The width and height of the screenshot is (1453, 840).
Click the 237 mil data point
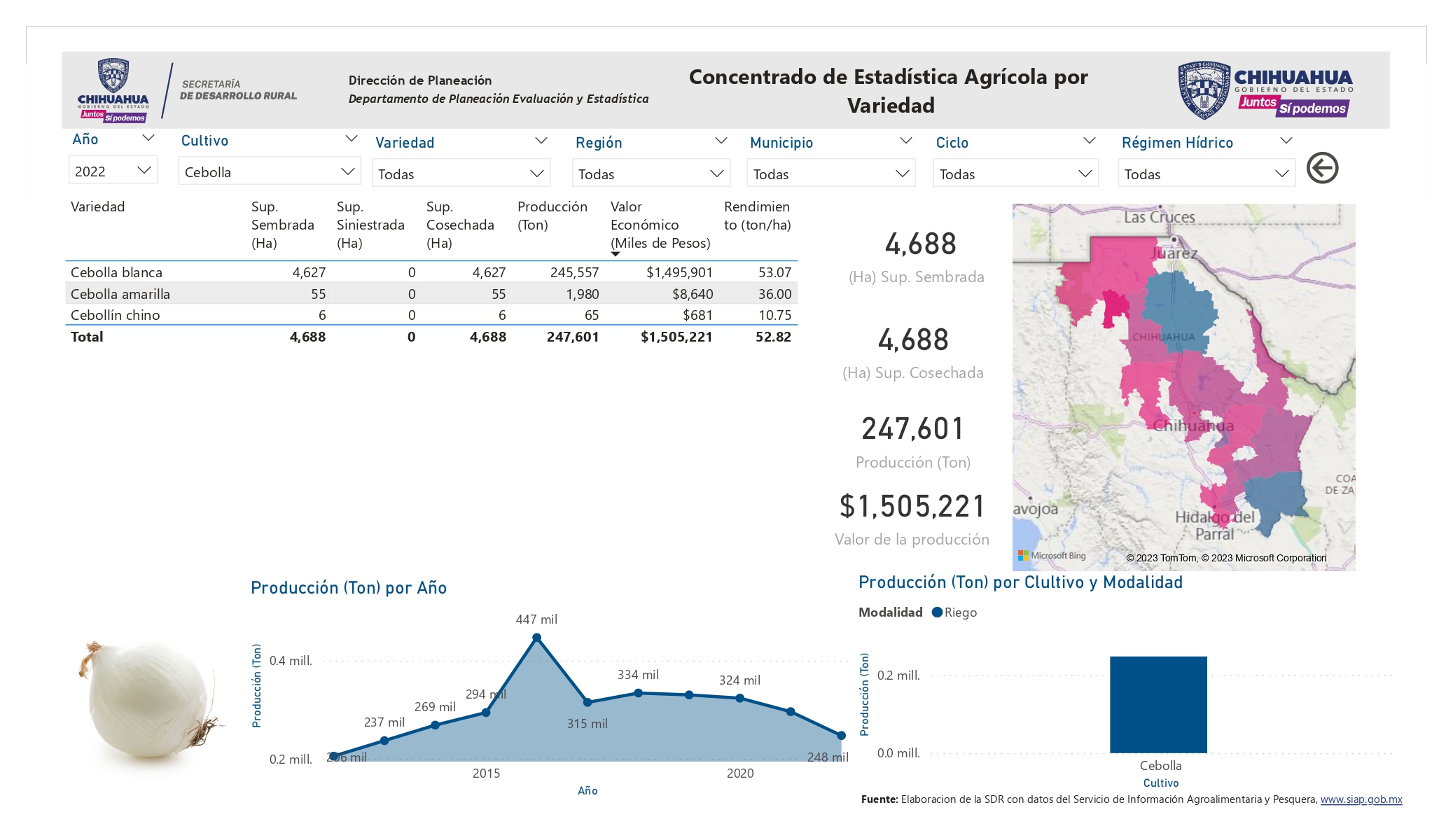[x=384, y=741]
